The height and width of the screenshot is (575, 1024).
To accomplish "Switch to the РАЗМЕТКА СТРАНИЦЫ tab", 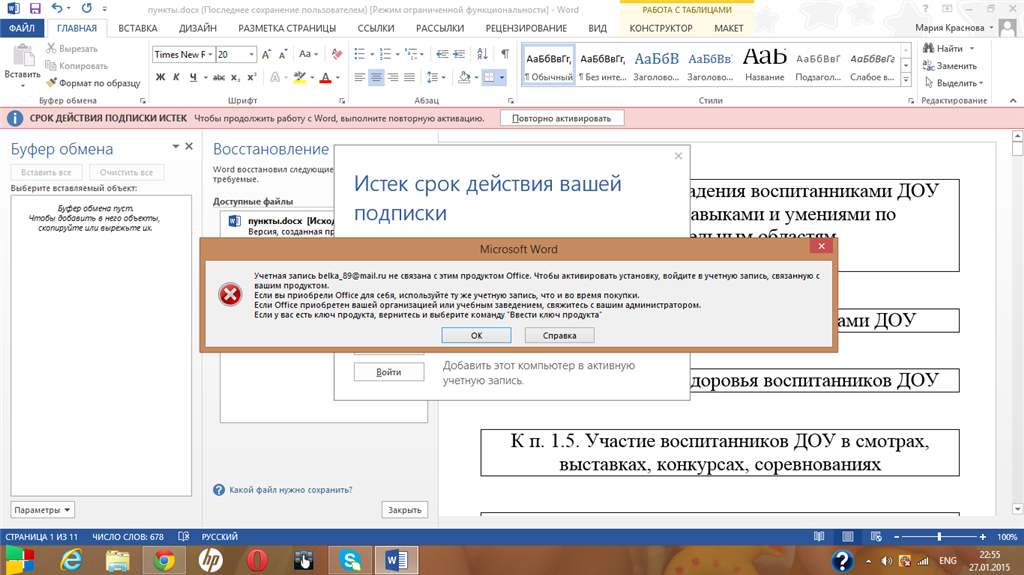I will pos(287,28).
